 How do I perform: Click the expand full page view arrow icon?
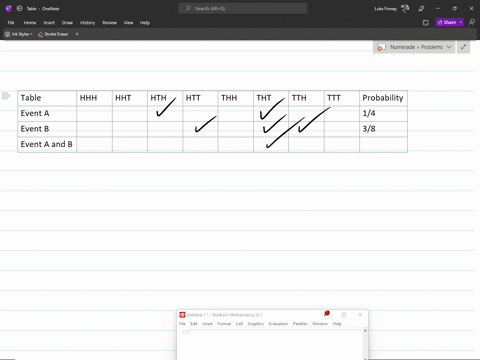pos(464,47)
